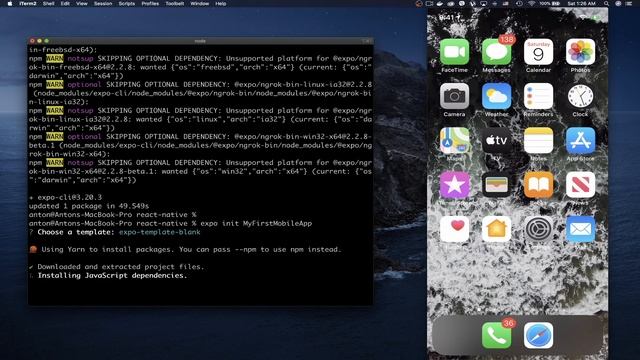
Task: Open Photos app on the phone
Action: [x=580, y=52]
